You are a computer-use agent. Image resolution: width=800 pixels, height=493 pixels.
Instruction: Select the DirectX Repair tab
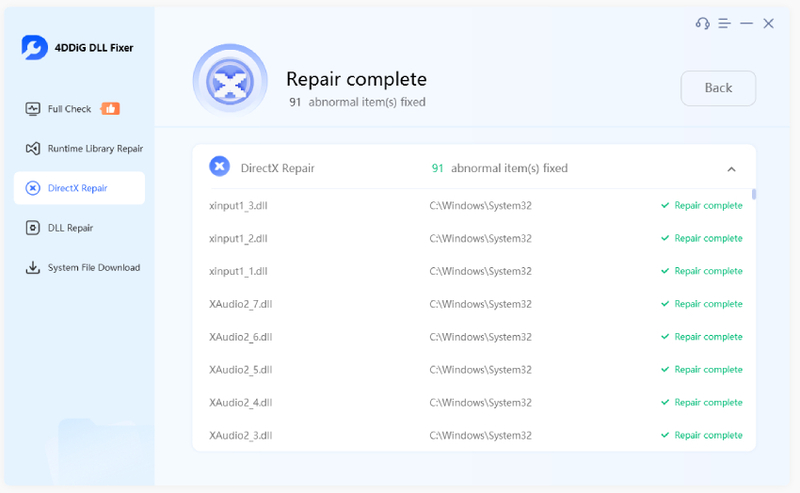(79, 188)
